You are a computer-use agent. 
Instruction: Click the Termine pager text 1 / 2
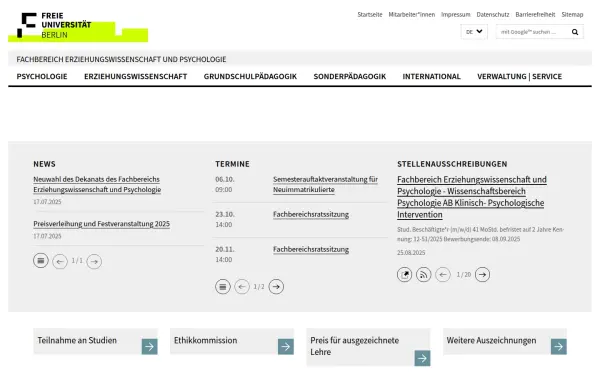(259, 287)
